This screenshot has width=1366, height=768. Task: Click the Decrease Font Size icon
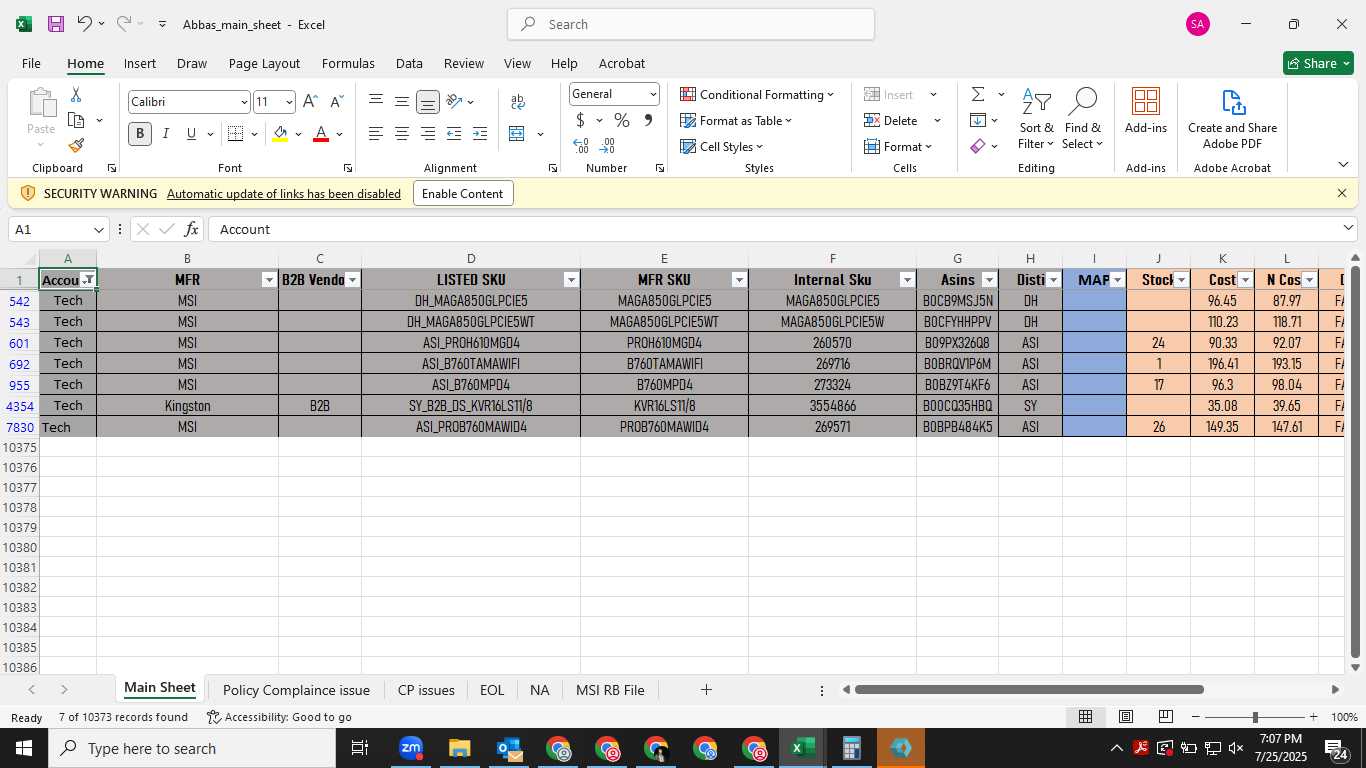point(336,102)
